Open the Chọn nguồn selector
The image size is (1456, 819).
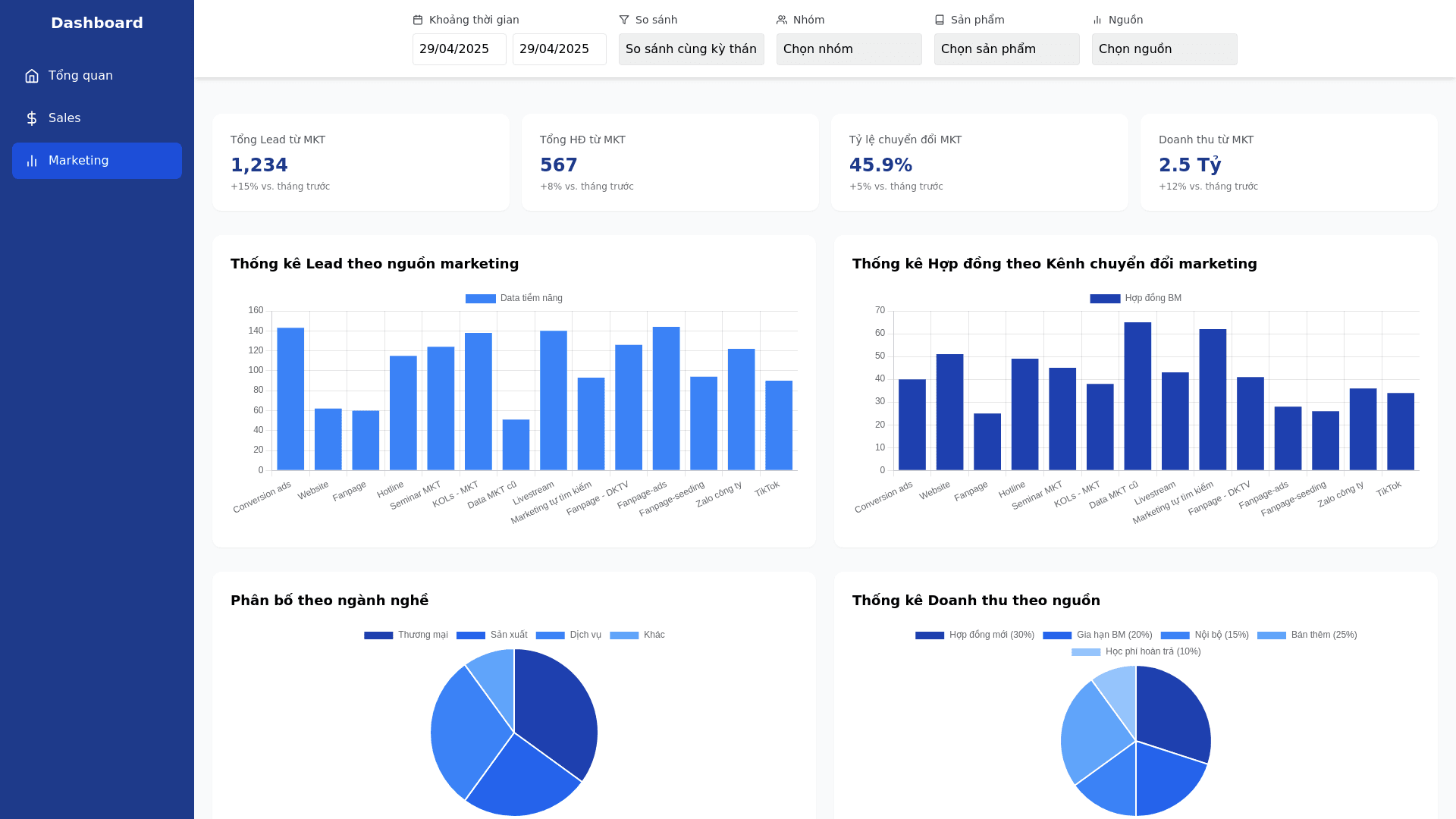pyautogui.click(x=1164, y=49)
